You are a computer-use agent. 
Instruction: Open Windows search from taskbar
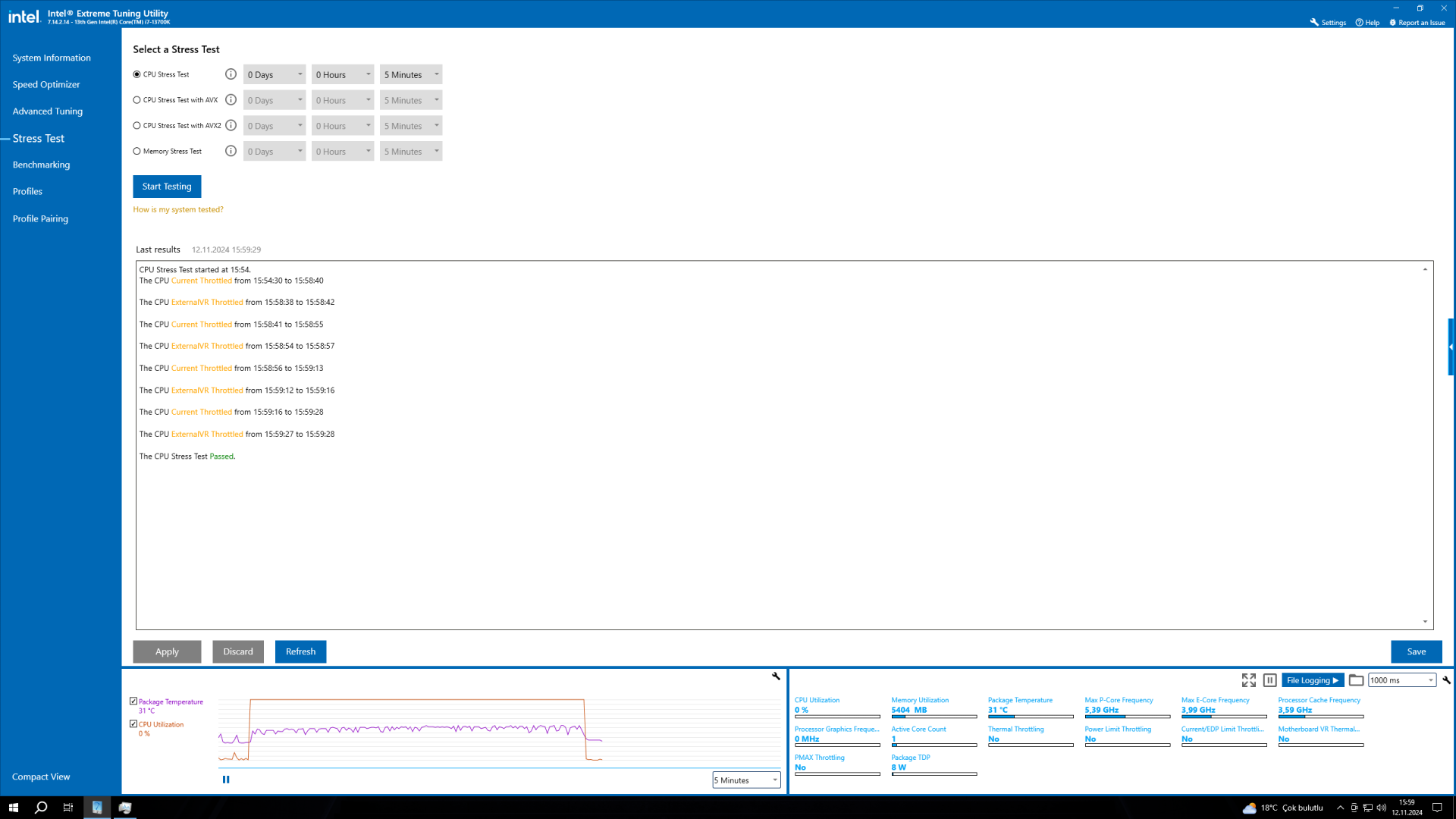coord(41,808)
